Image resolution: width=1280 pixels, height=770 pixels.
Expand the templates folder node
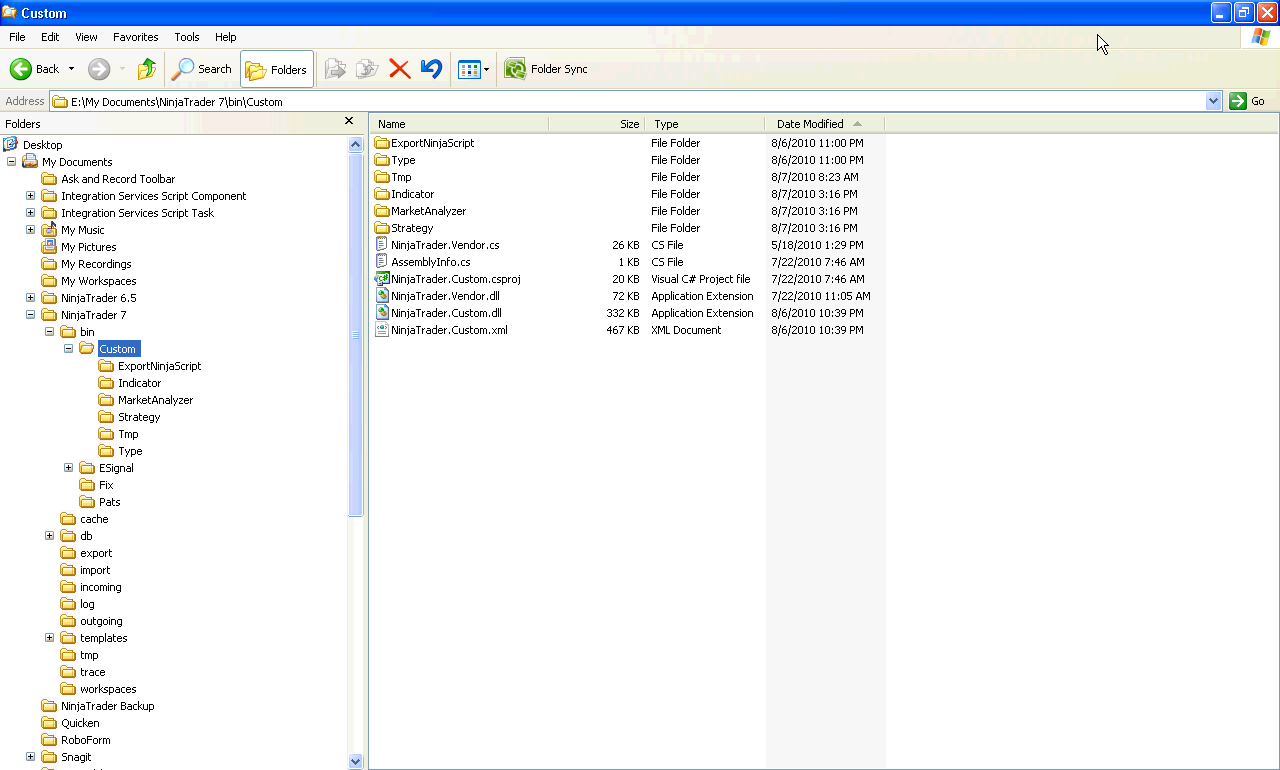tap(50, 638)
